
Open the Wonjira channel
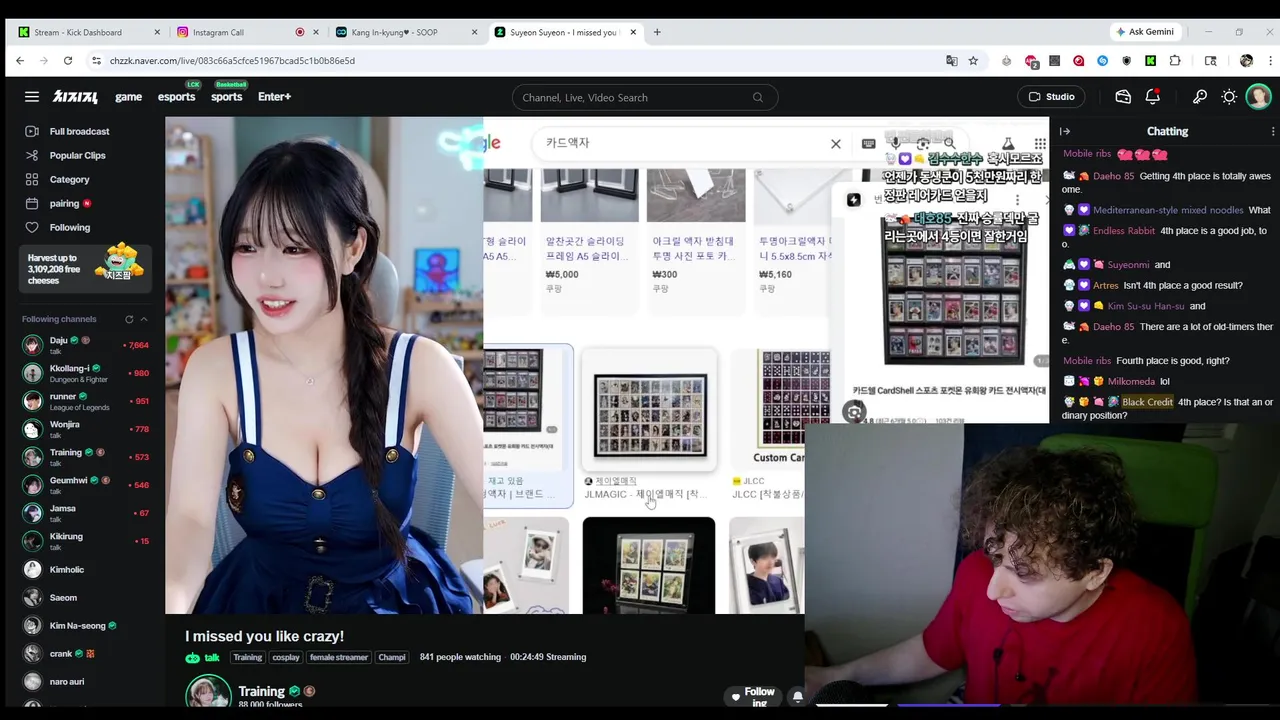tap(86, 429)
